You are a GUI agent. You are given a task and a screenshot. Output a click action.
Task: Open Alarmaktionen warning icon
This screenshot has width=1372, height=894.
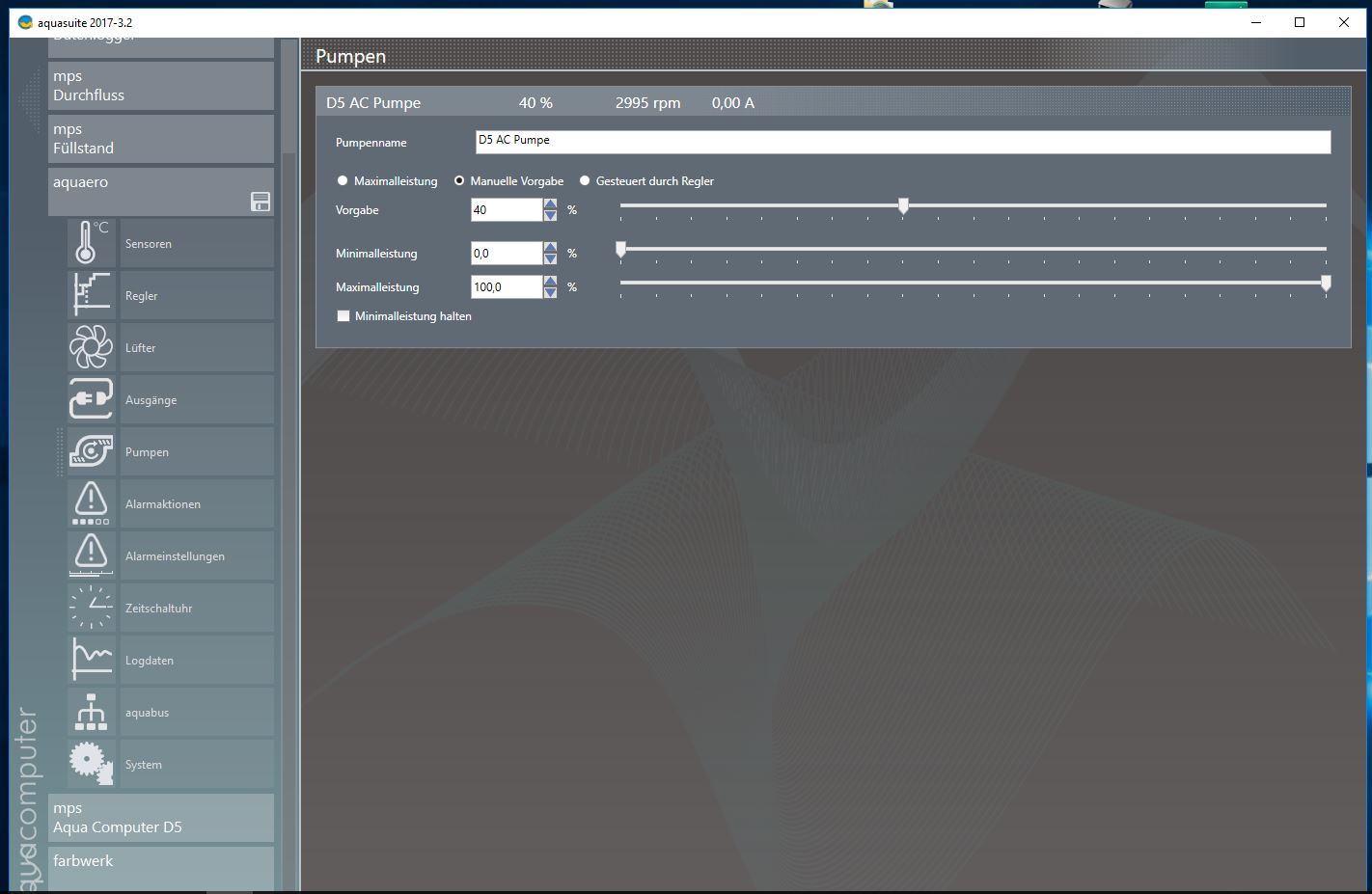(92, 503)
